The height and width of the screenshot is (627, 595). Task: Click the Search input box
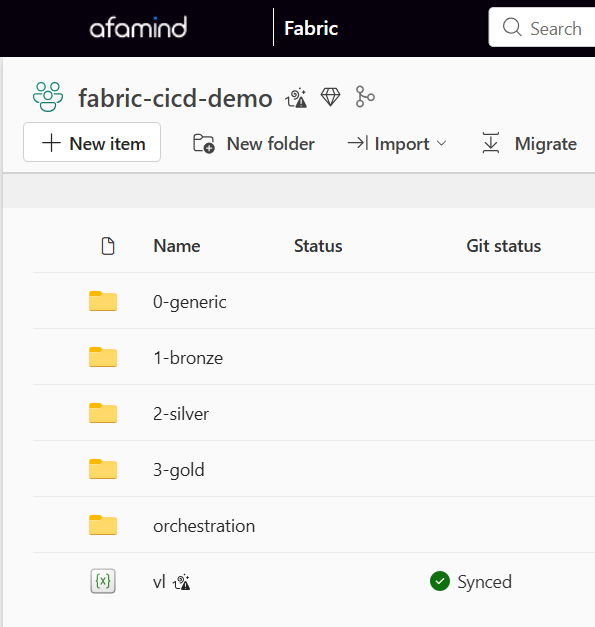tap(542, 27)
